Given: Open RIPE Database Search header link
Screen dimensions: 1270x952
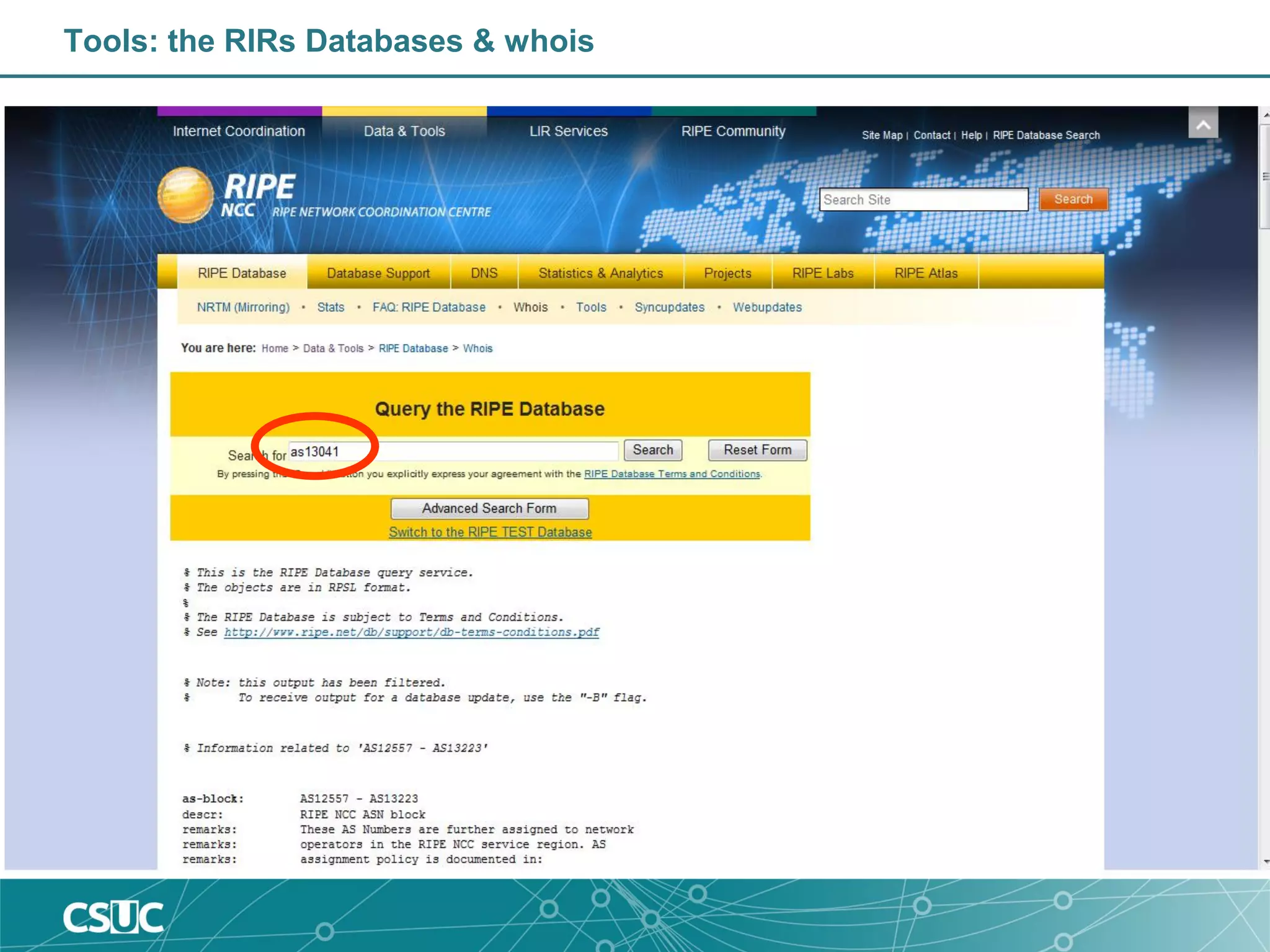Looking at the screenshot, I should (1046, 135).
